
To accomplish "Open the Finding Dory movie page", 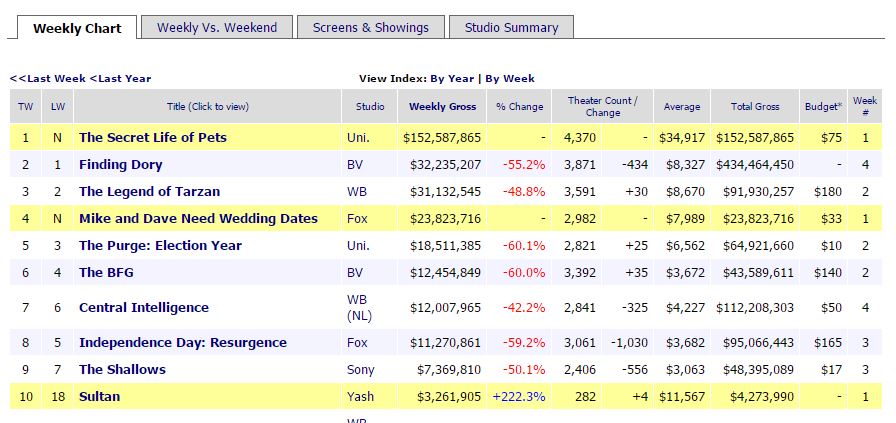I will coord(120,164).
